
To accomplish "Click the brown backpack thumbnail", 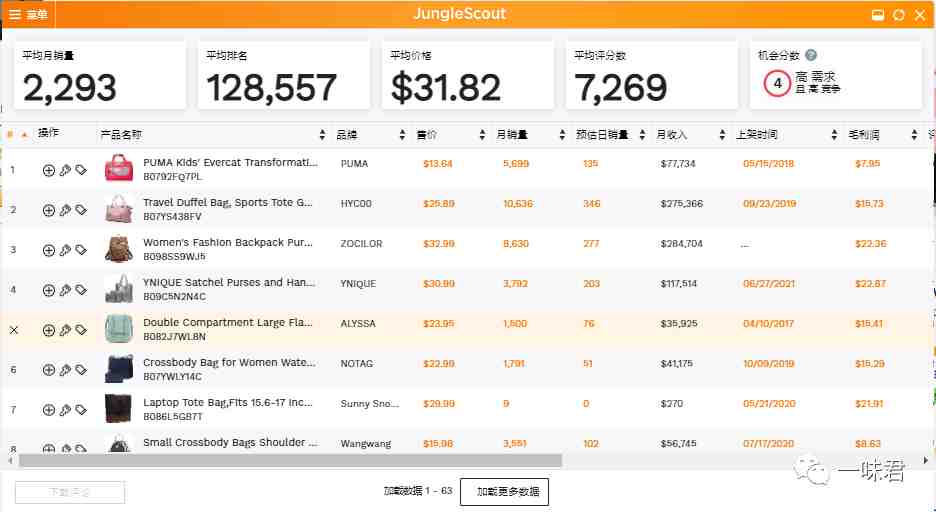I will tap(119, 249).
